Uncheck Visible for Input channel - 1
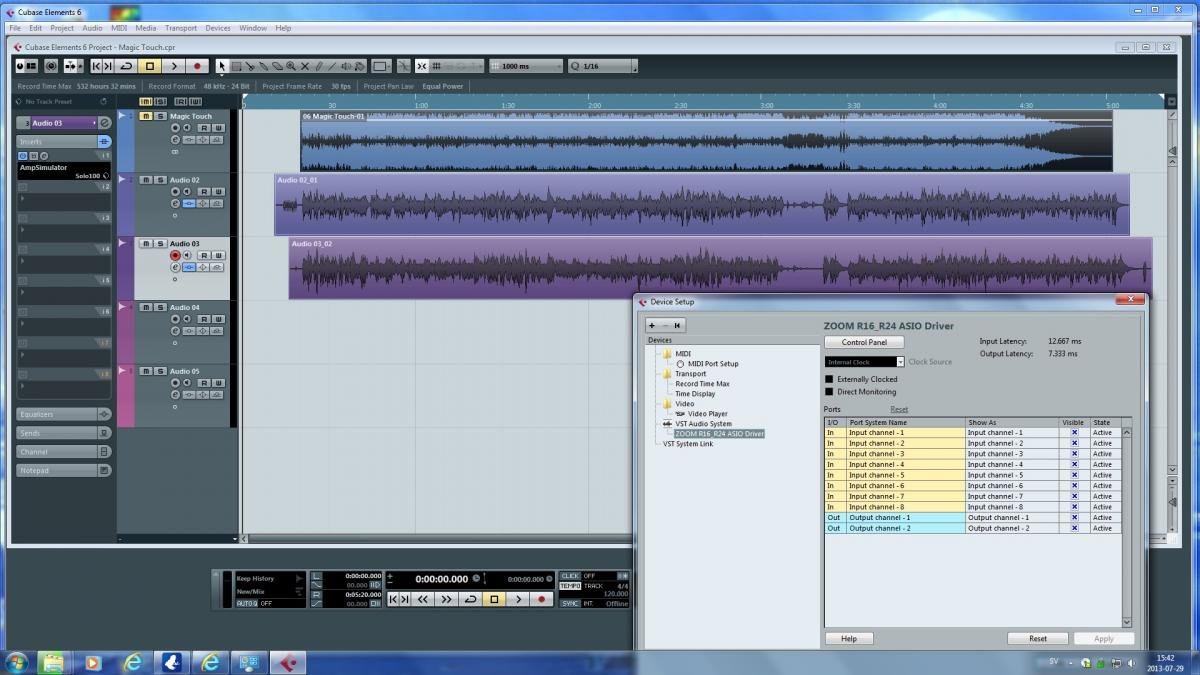The height and width of the screenshot is (675, 1200). [x=1074, y=433]
